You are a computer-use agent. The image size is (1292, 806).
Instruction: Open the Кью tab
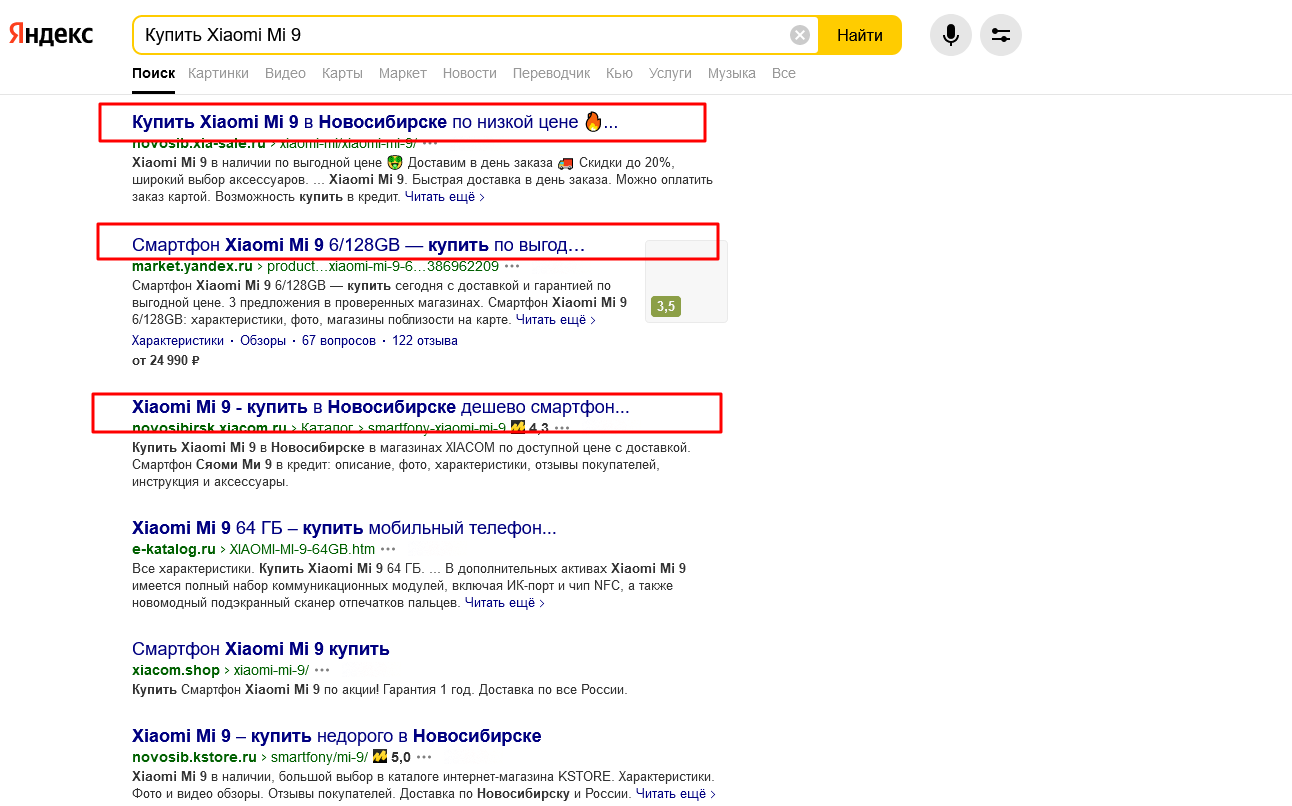click(619, 73)
